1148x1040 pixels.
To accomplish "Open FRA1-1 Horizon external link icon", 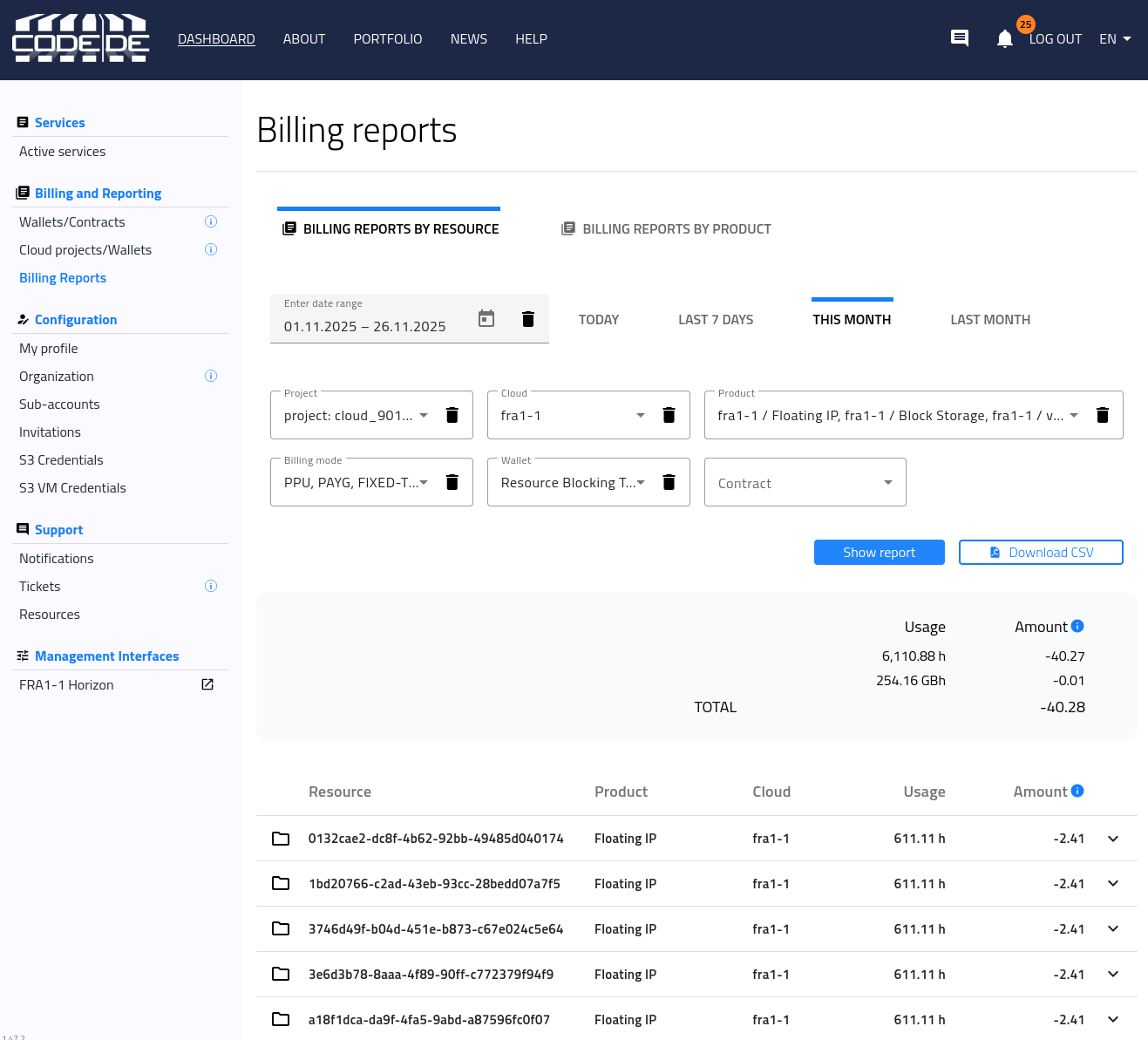I will [x=207, y=685].
